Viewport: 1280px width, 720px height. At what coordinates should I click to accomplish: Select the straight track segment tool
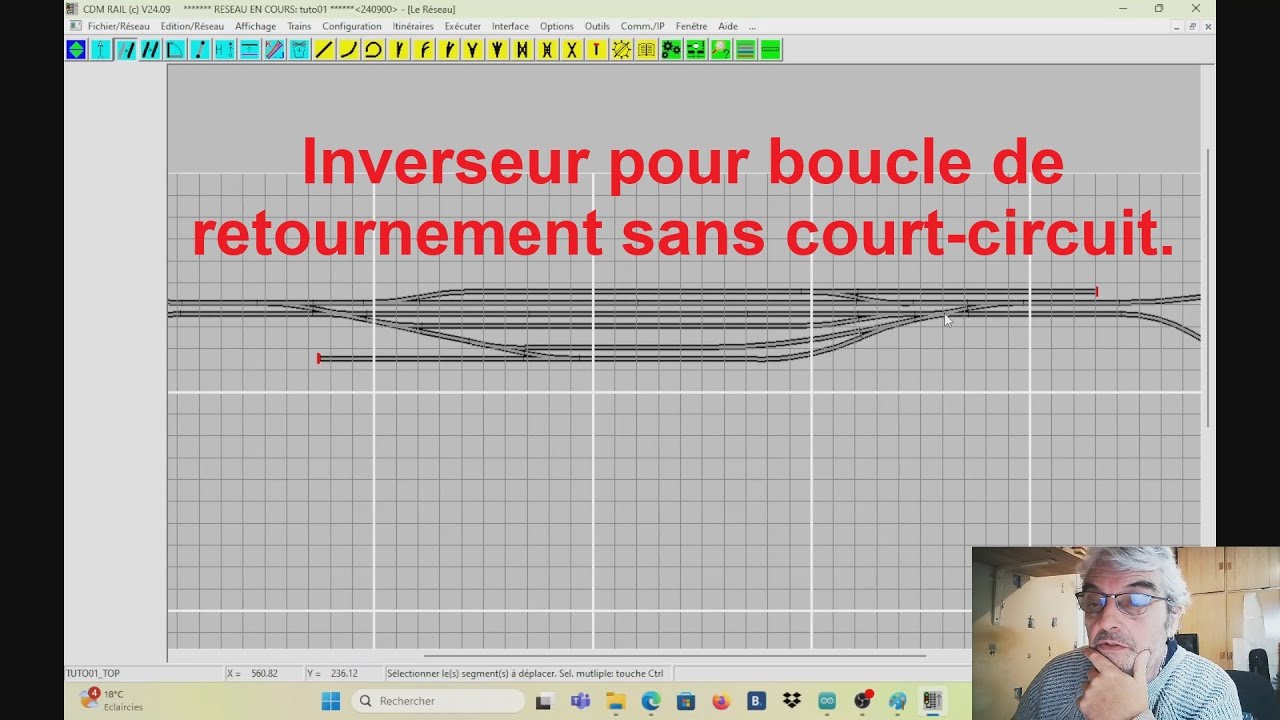[x=324, y=50]
